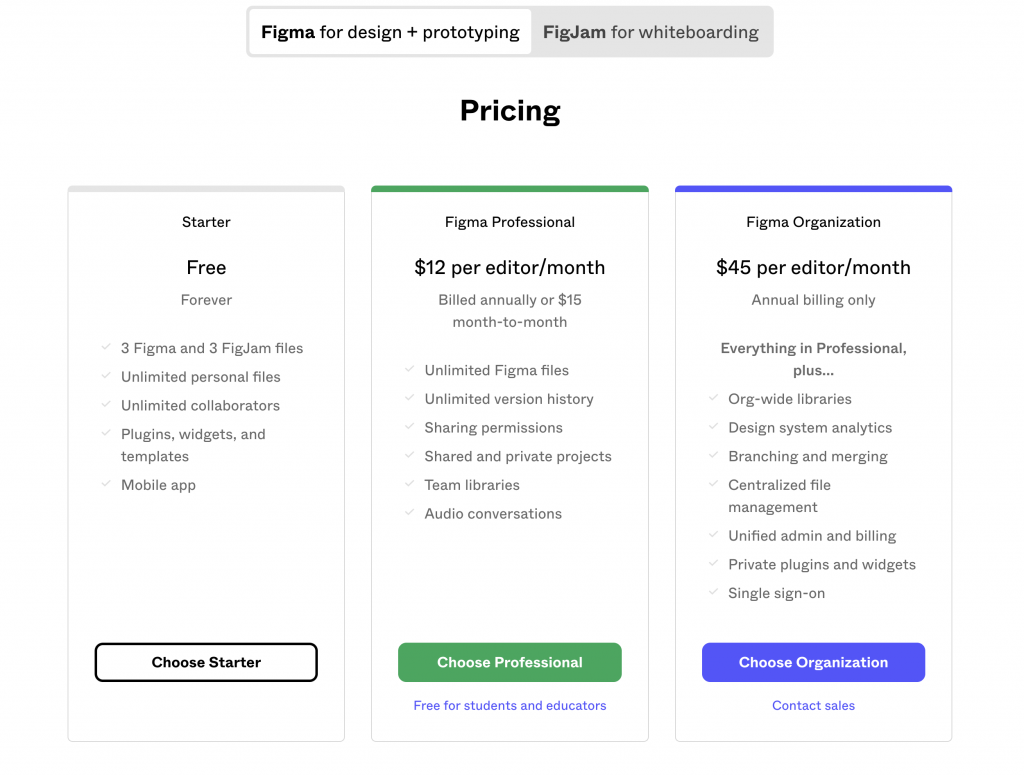Click the Choose Professional button
Image resolution: width=1024 pixels, height=775 pixels.
[510, 662]
